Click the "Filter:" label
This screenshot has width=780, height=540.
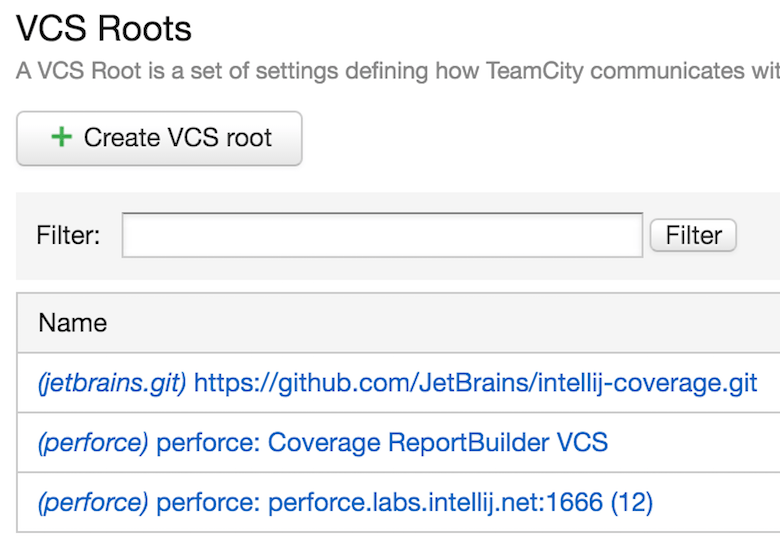pyautogui.click(x=68, y=235)
